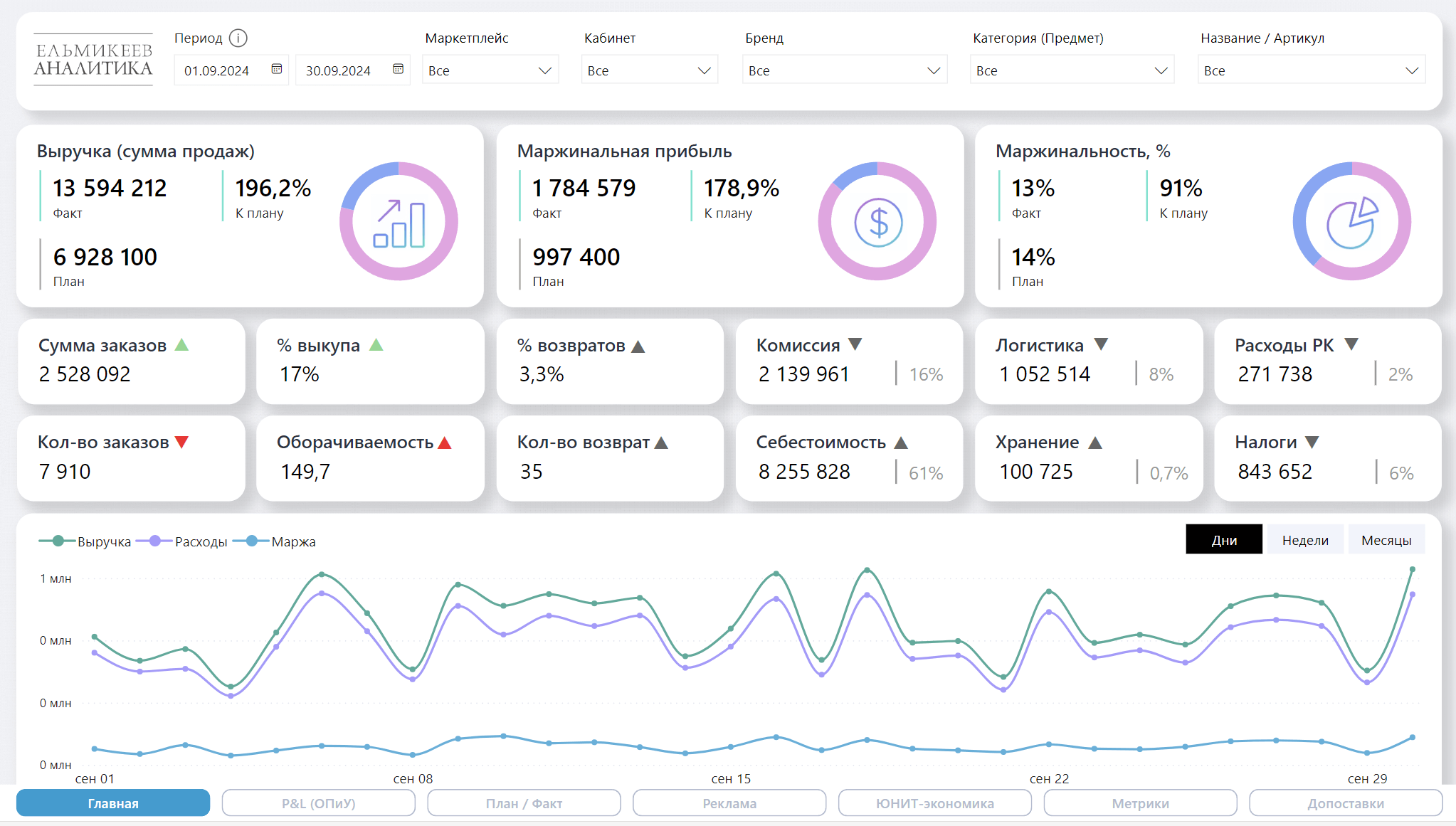Click the dollar sign margin profit icon
The height and width of the screenshot is (826, 1456).
[878, 223]
